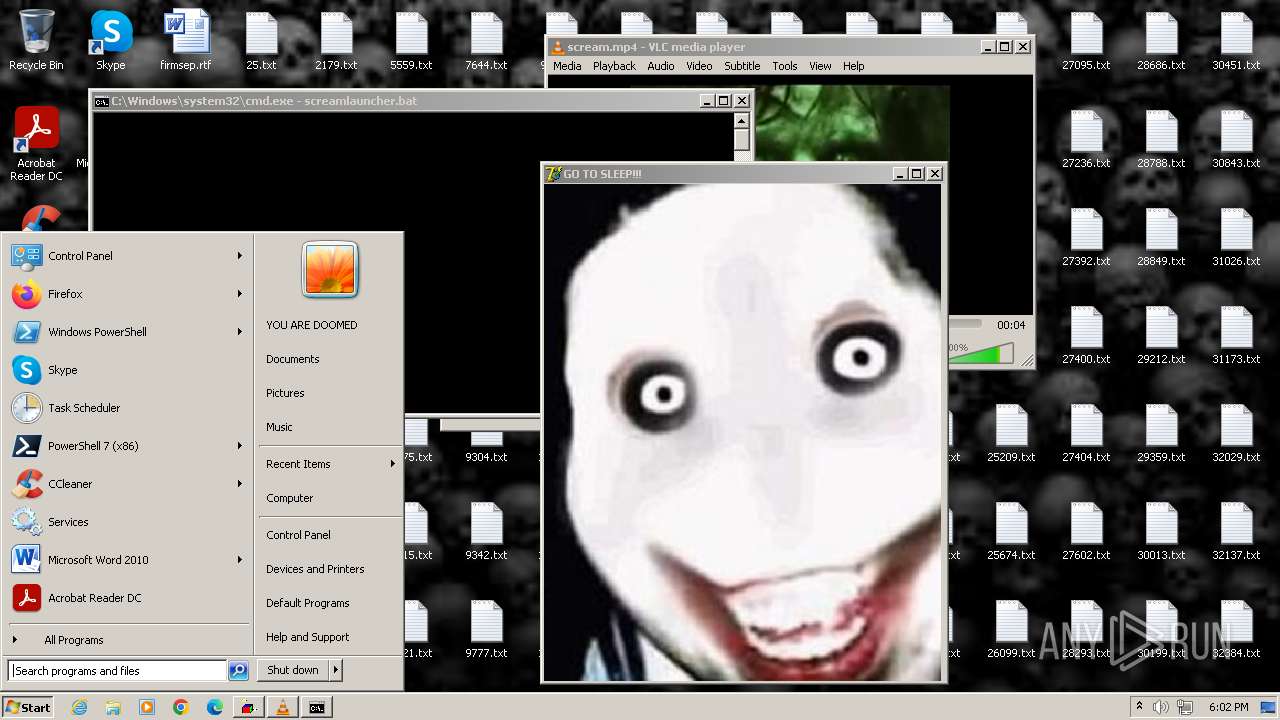Expand Control Panel submenu arrow
Image resolution: width=1280 pixels, height=720 pixels.
point(240,256)
